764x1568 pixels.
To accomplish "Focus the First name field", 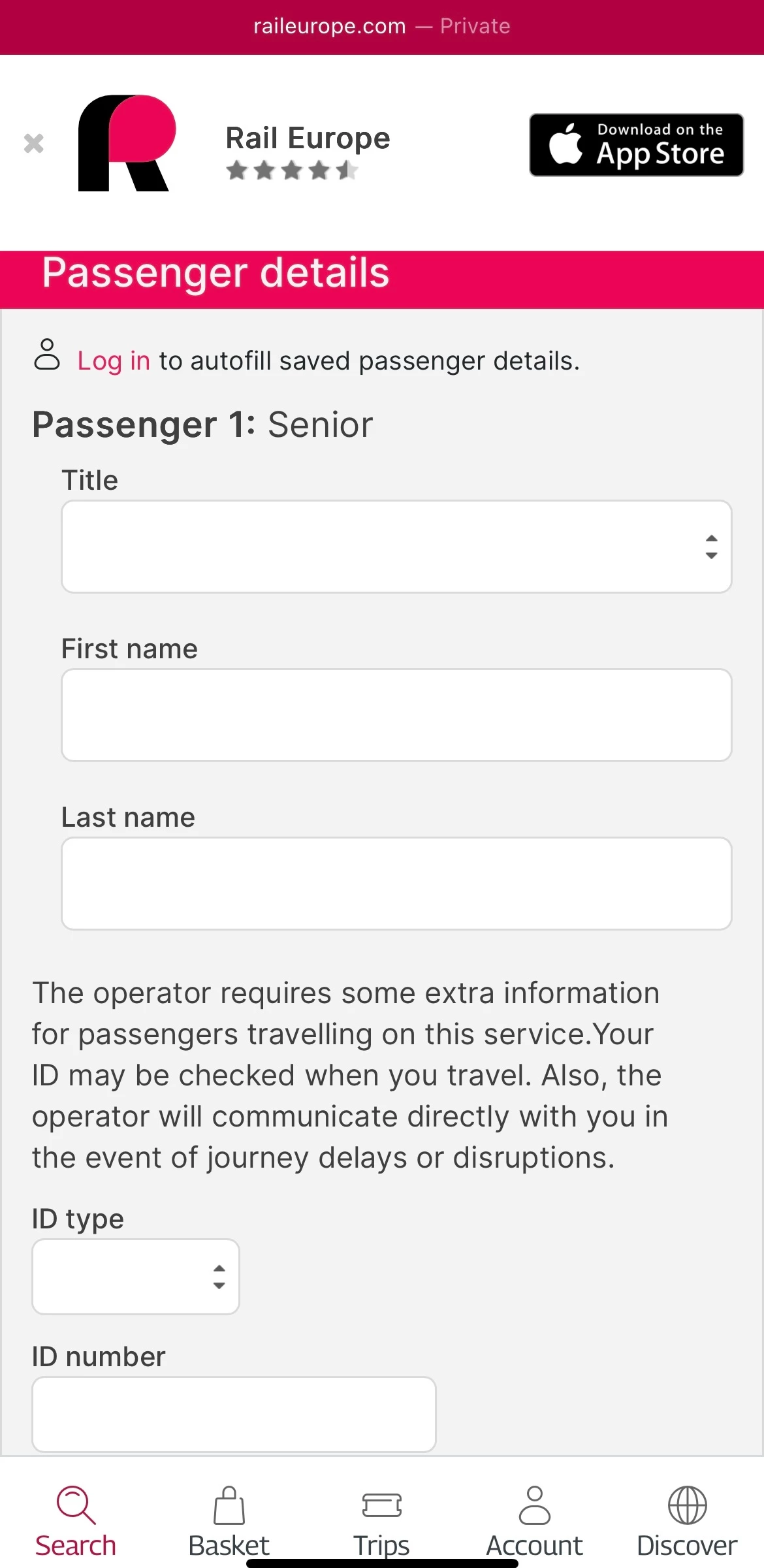I will coord(396,715).
